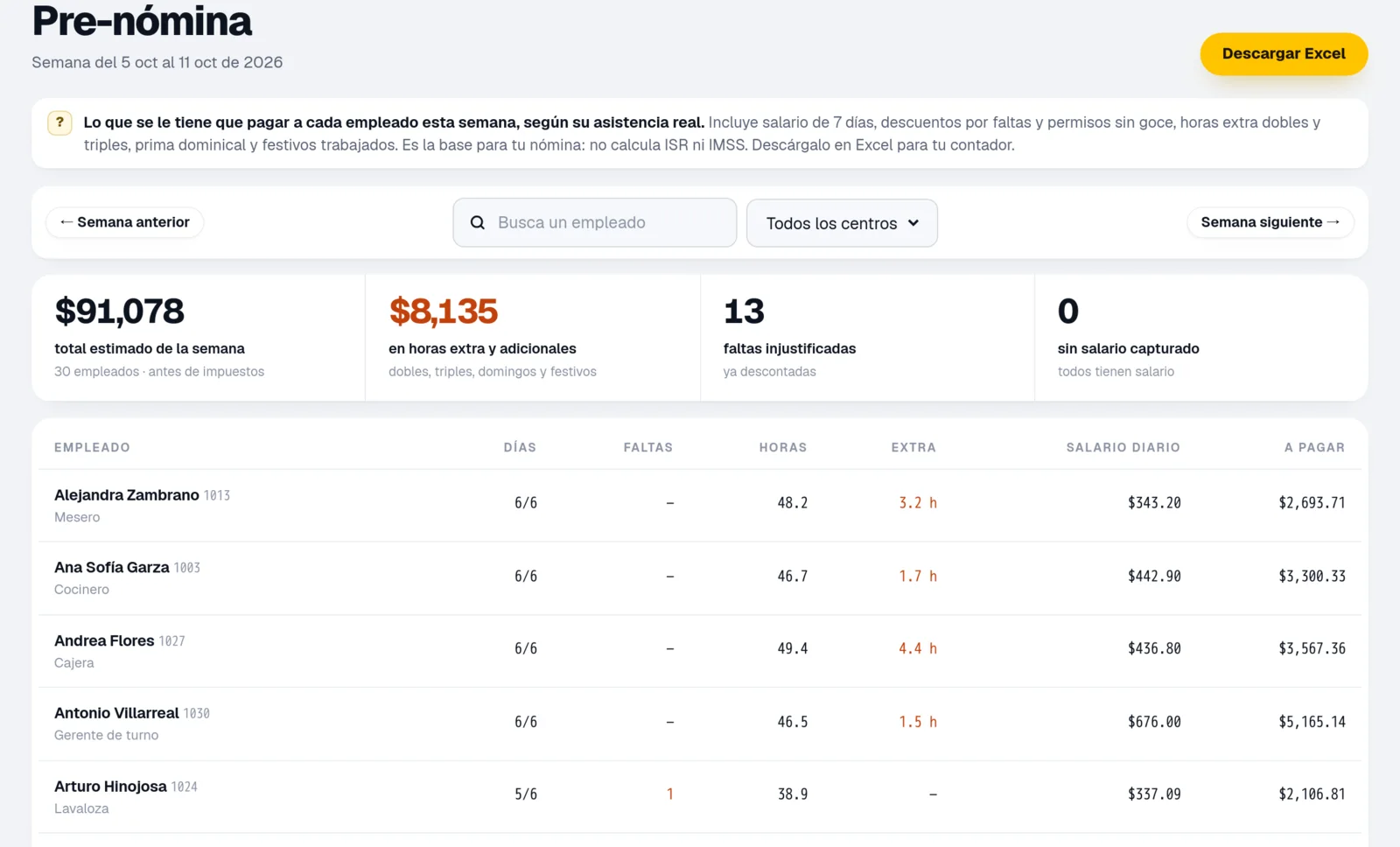Download the payroll with Descargar Excel
This screenshot has width=1400, height=847.
(x=1284, y=53)
